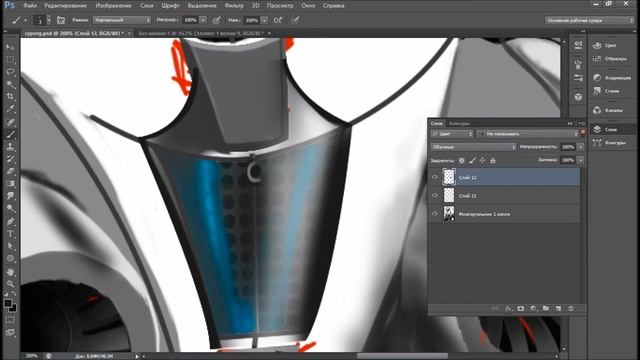Screen dimensions: 640x360
Task: Change screen mode icon in toolbox
Action: 10,332
